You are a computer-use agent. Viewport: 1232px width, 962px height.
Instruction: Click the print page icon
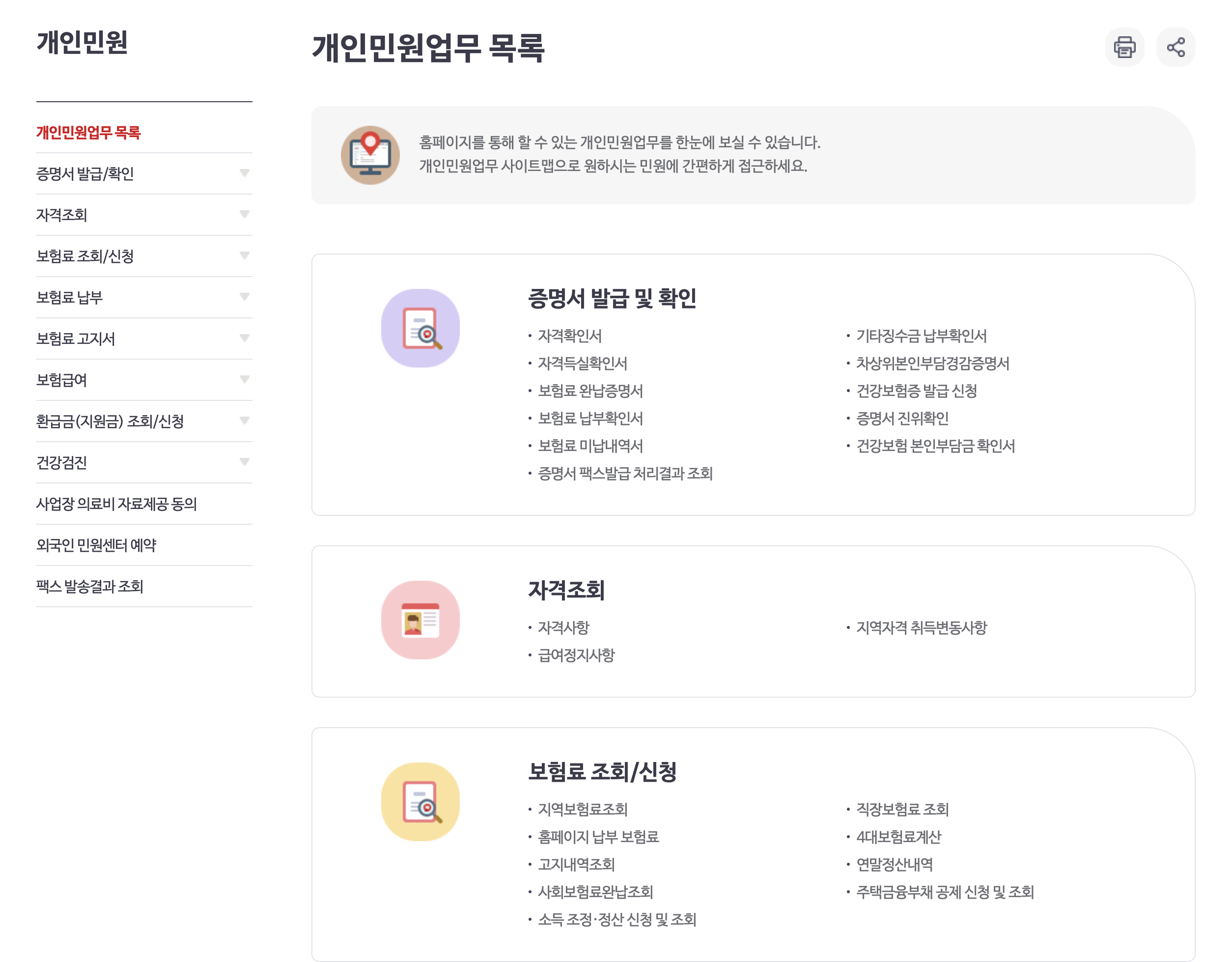[x=1124, y=47]
